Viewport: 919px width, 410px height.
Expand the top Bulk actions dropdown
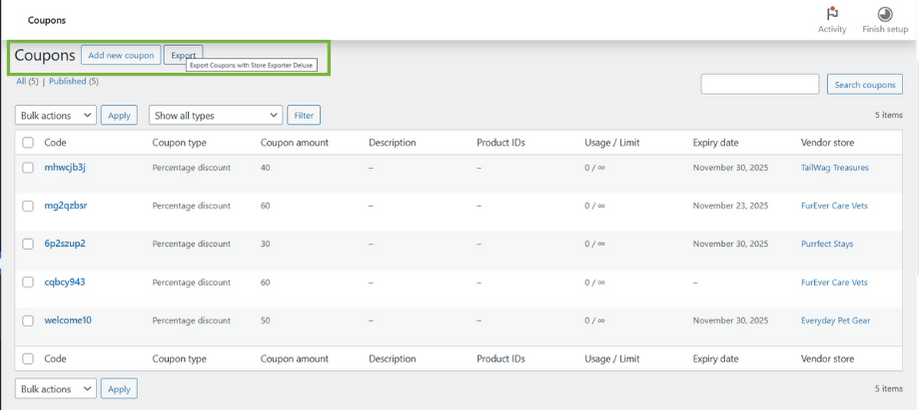coord(56,116)
